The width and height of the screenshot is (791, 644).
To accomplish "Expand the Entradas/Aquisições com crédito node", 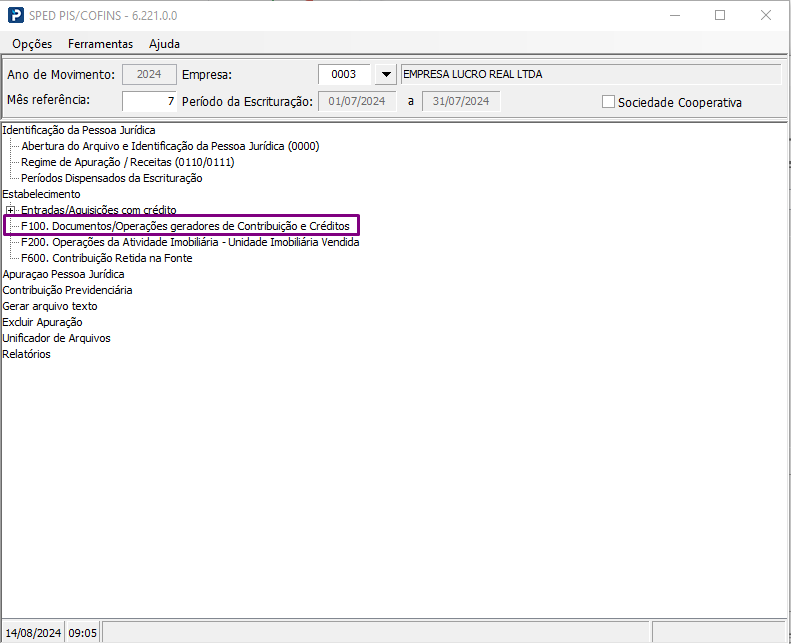I will pos(11,210).
